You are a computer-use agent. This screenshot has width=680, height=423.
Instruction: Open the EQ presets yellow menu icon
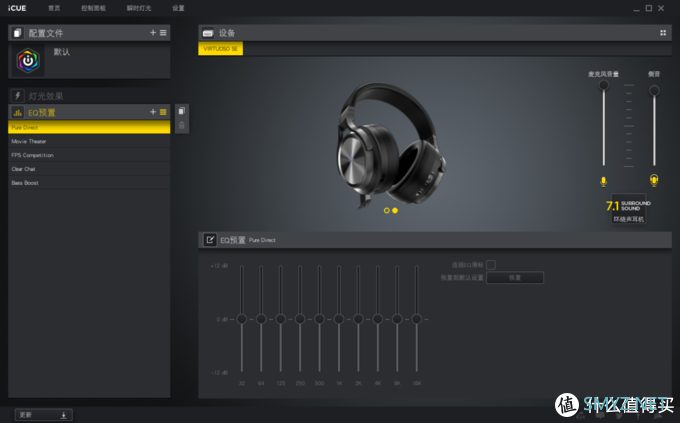(x=163, y=112)
